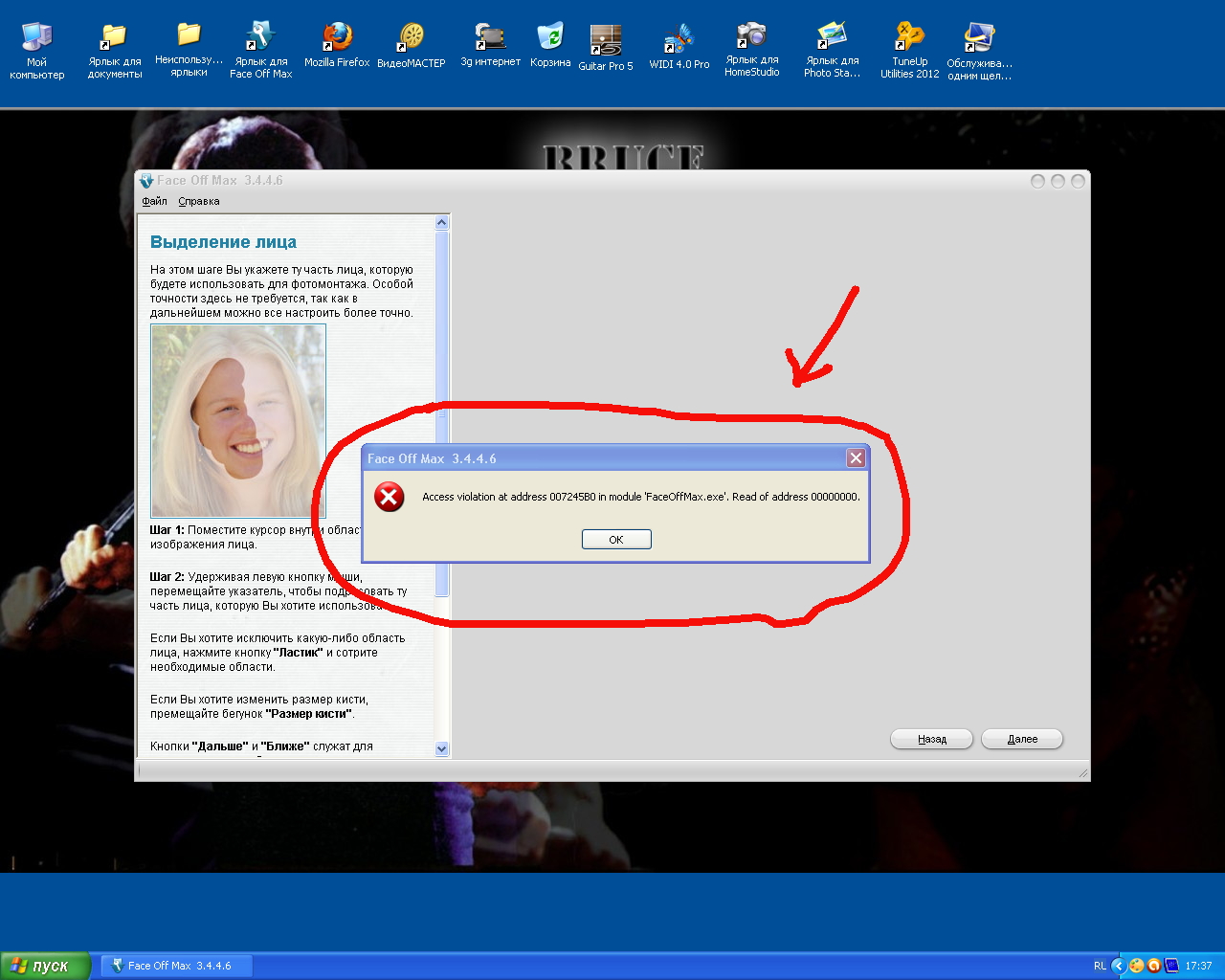Click the Выделение лица heading
Image resolution: width=1225 pixels, height=980 pixels.
(x=223, y=242)
